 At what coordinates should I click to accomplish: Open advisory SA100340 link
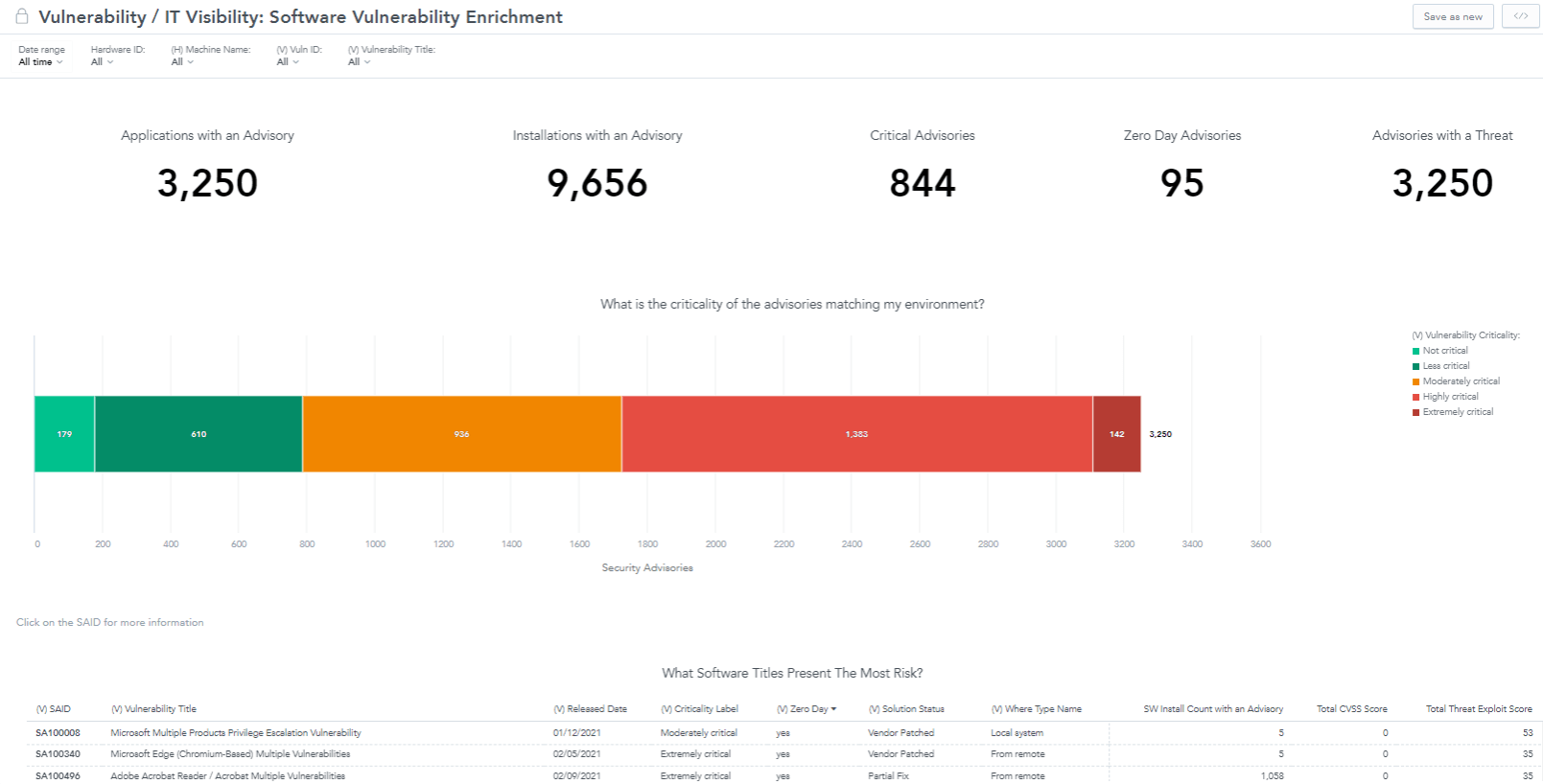58,754
